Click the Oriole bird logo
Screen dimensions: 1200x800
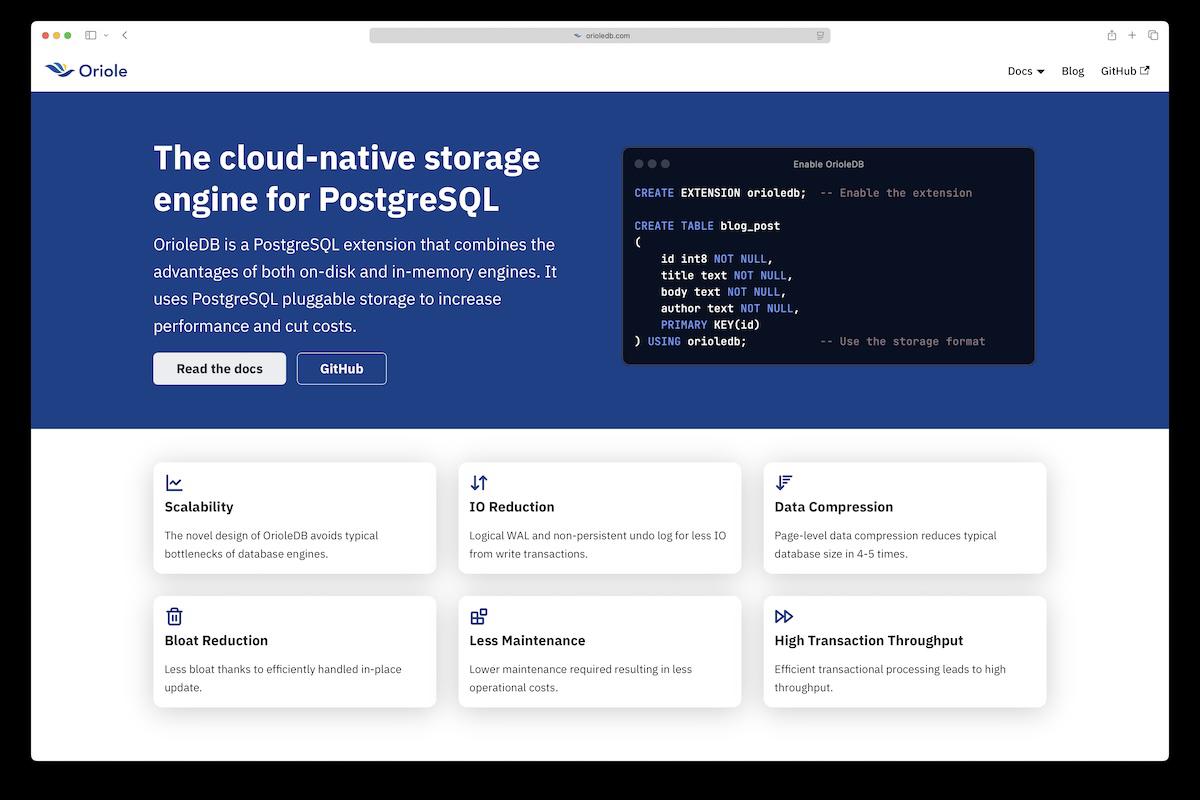pos(59,70)
